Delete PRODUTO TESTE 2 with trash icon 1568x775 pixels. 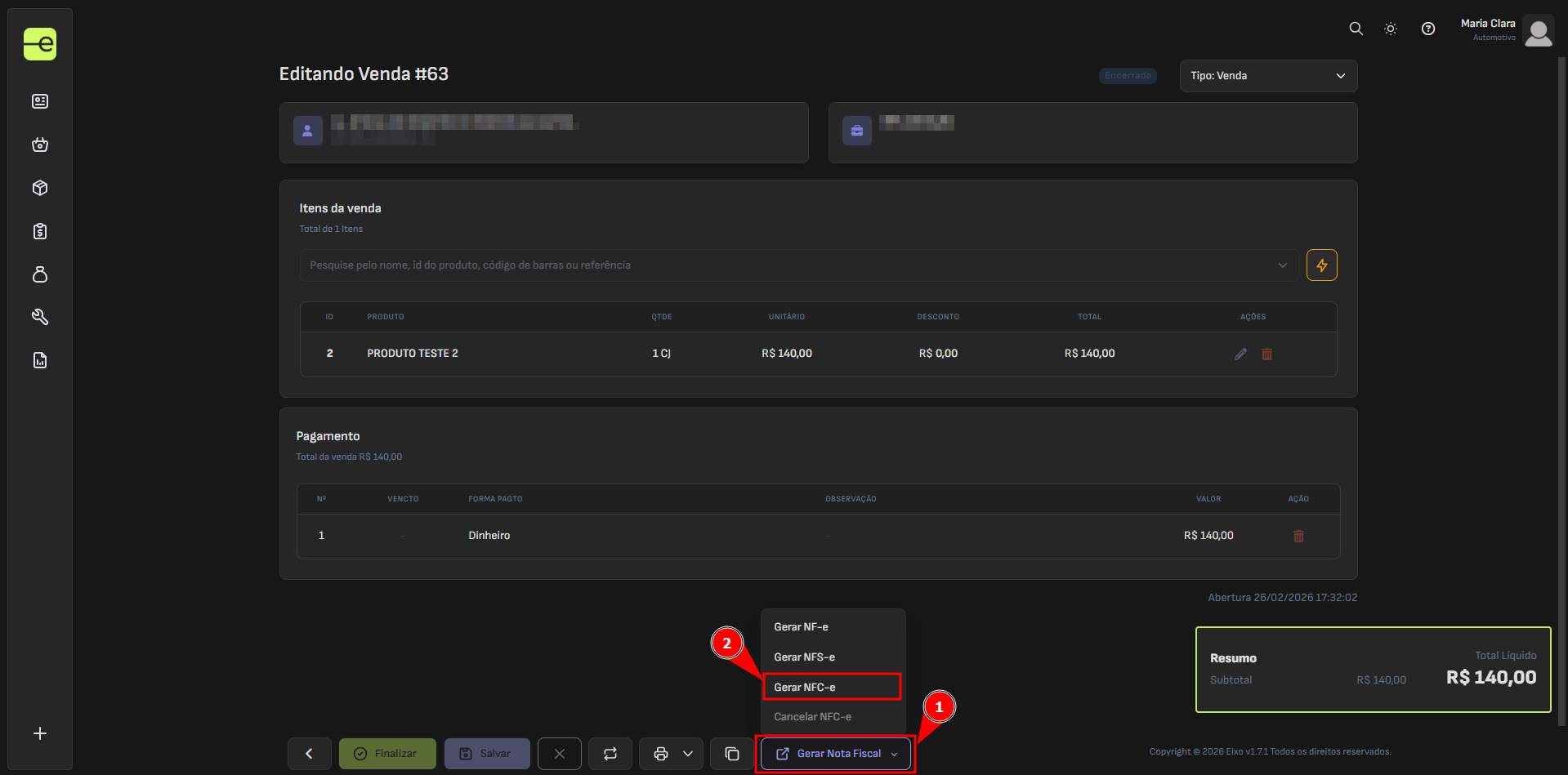[1266, 354]
